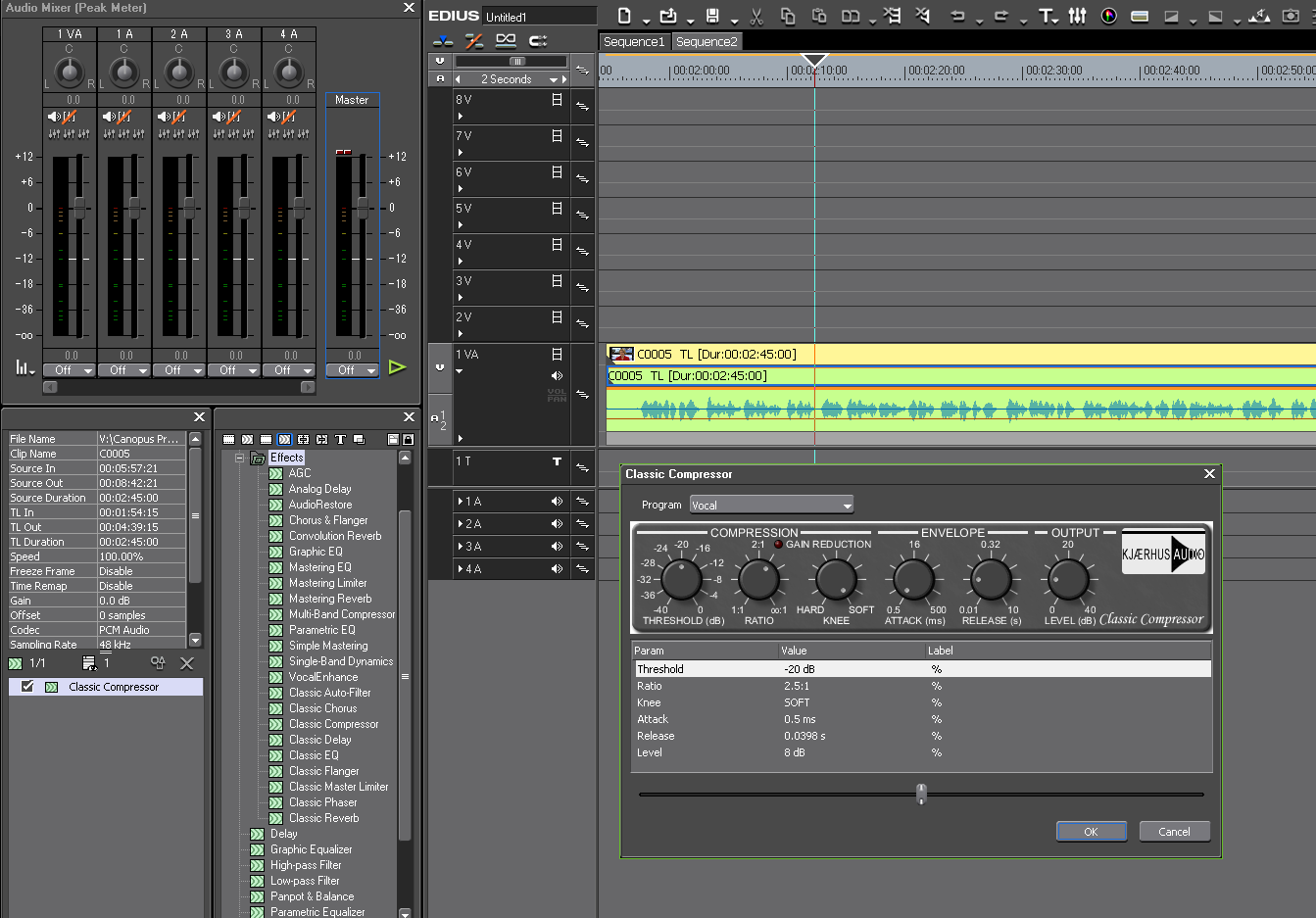Toggle film strip icon on track 1 VA
1316x918 pixels.
point(557,355)
